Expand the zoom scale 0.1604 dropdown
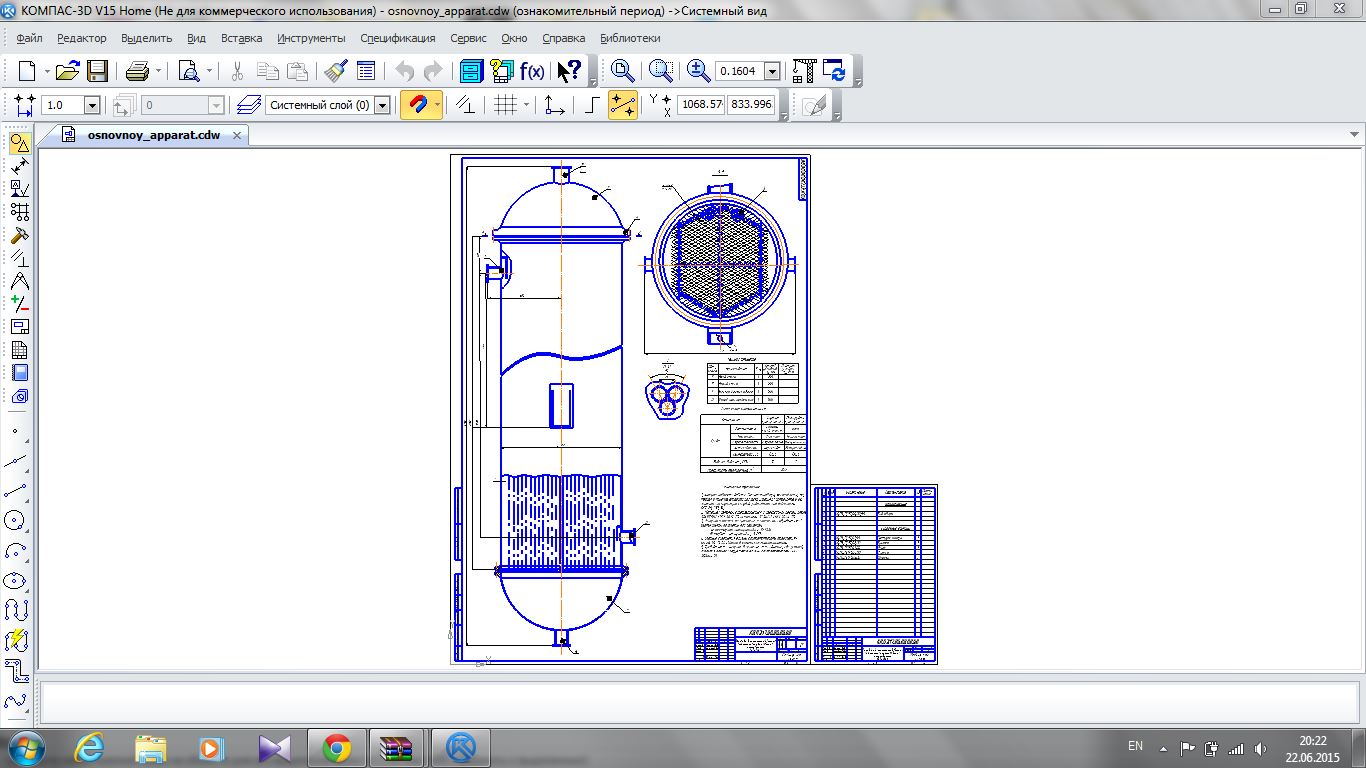 point(771,71)
